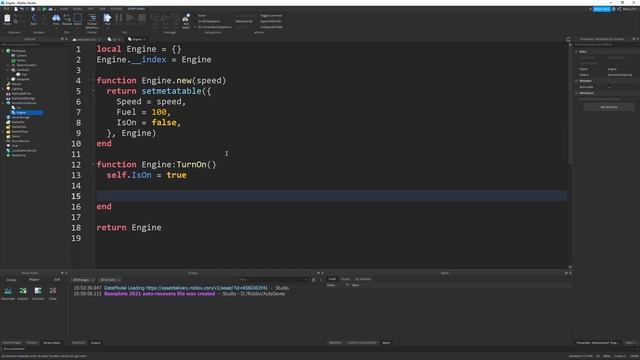The image size is (640, 360).
Task: Click the share icon near username
Action: (619, 9)
